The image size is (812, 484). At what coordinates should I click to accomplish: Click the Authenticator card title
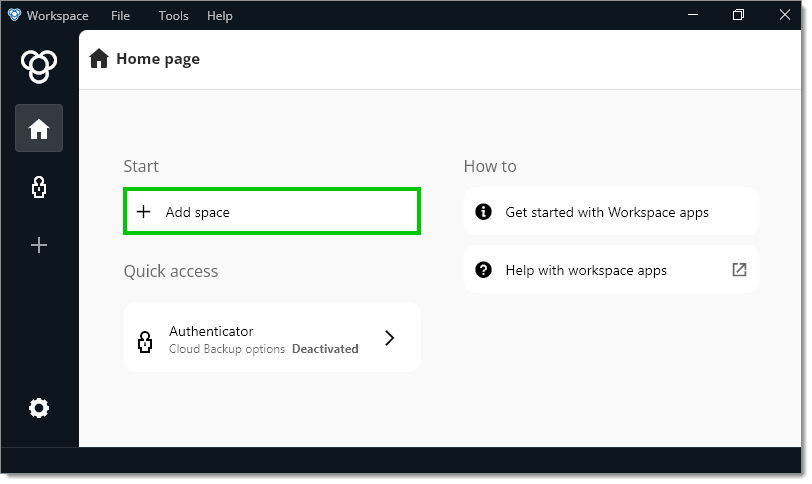pos(211,331)
